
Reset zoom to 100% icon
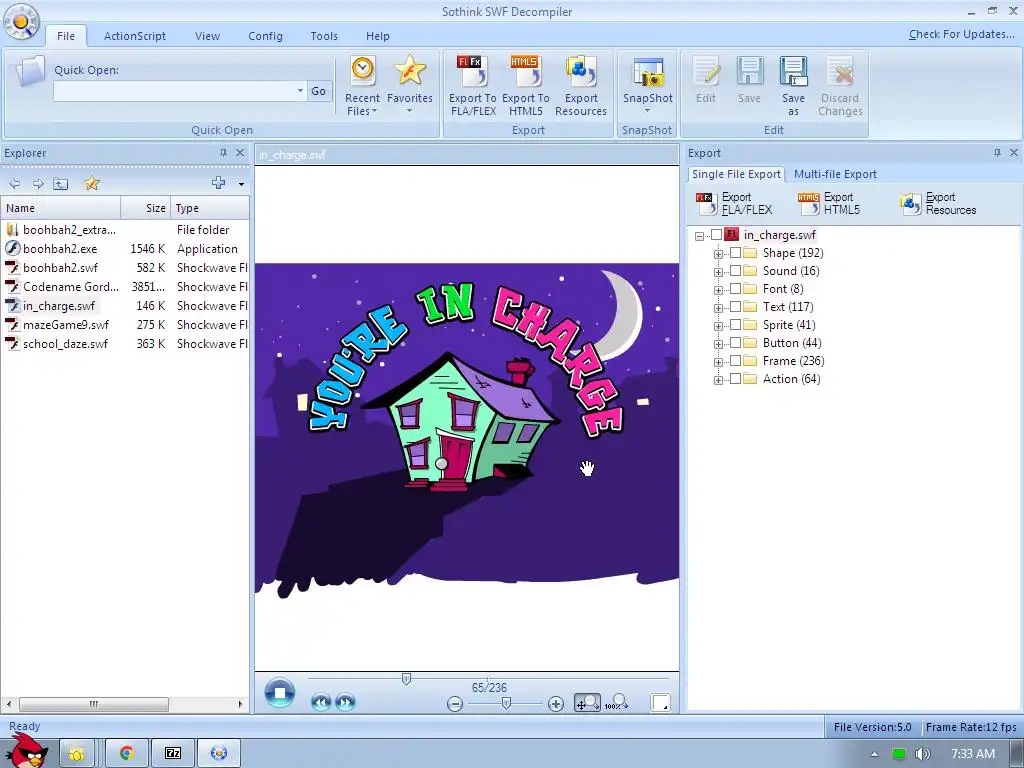click(x=616, y=703)
